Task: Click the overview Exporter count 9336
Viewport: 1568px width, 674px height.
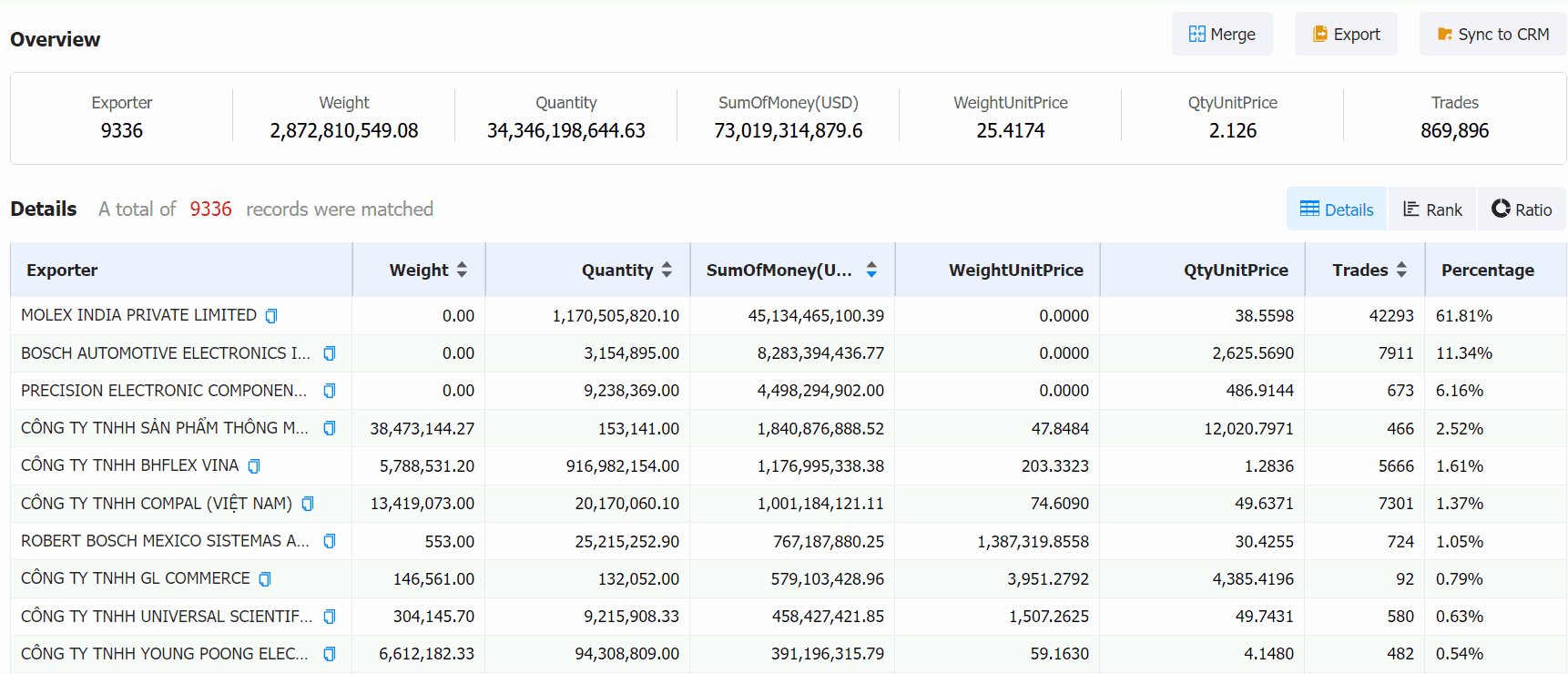Action: (122, 131)
